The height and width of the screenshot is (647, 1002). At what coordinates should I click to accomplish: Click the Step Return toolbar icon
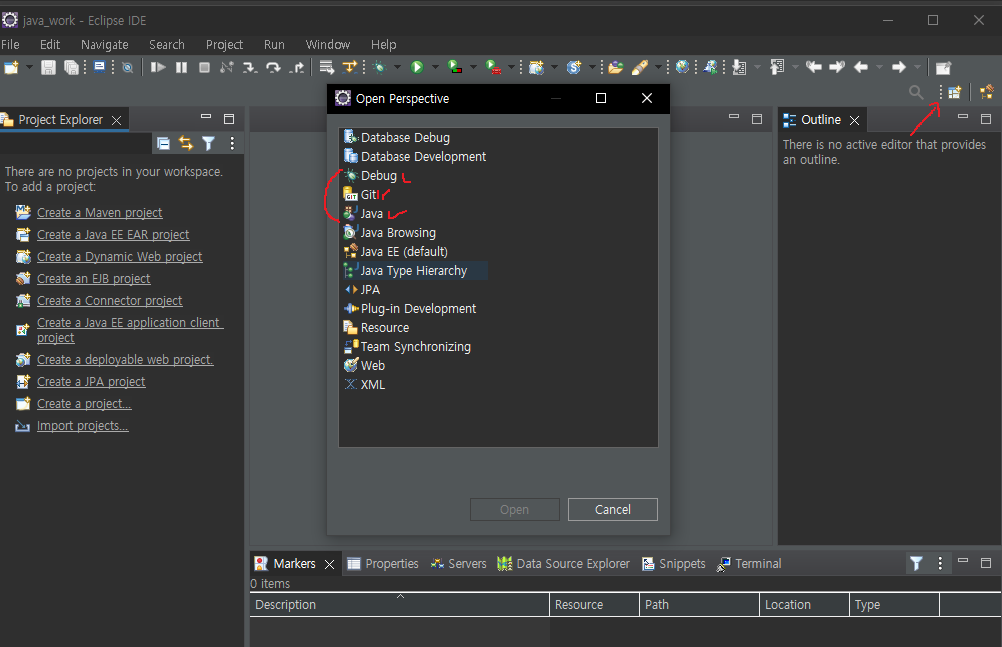pos(297,67)
